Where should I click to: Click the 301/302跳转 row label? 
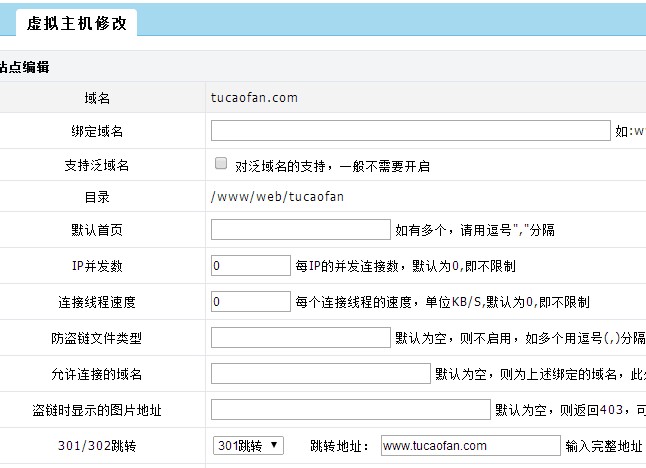click(98, 445)
